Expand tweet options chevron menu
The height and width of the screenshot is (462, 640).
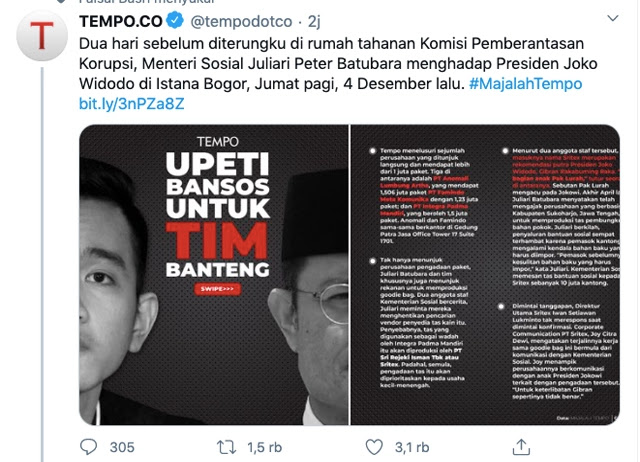613,18
